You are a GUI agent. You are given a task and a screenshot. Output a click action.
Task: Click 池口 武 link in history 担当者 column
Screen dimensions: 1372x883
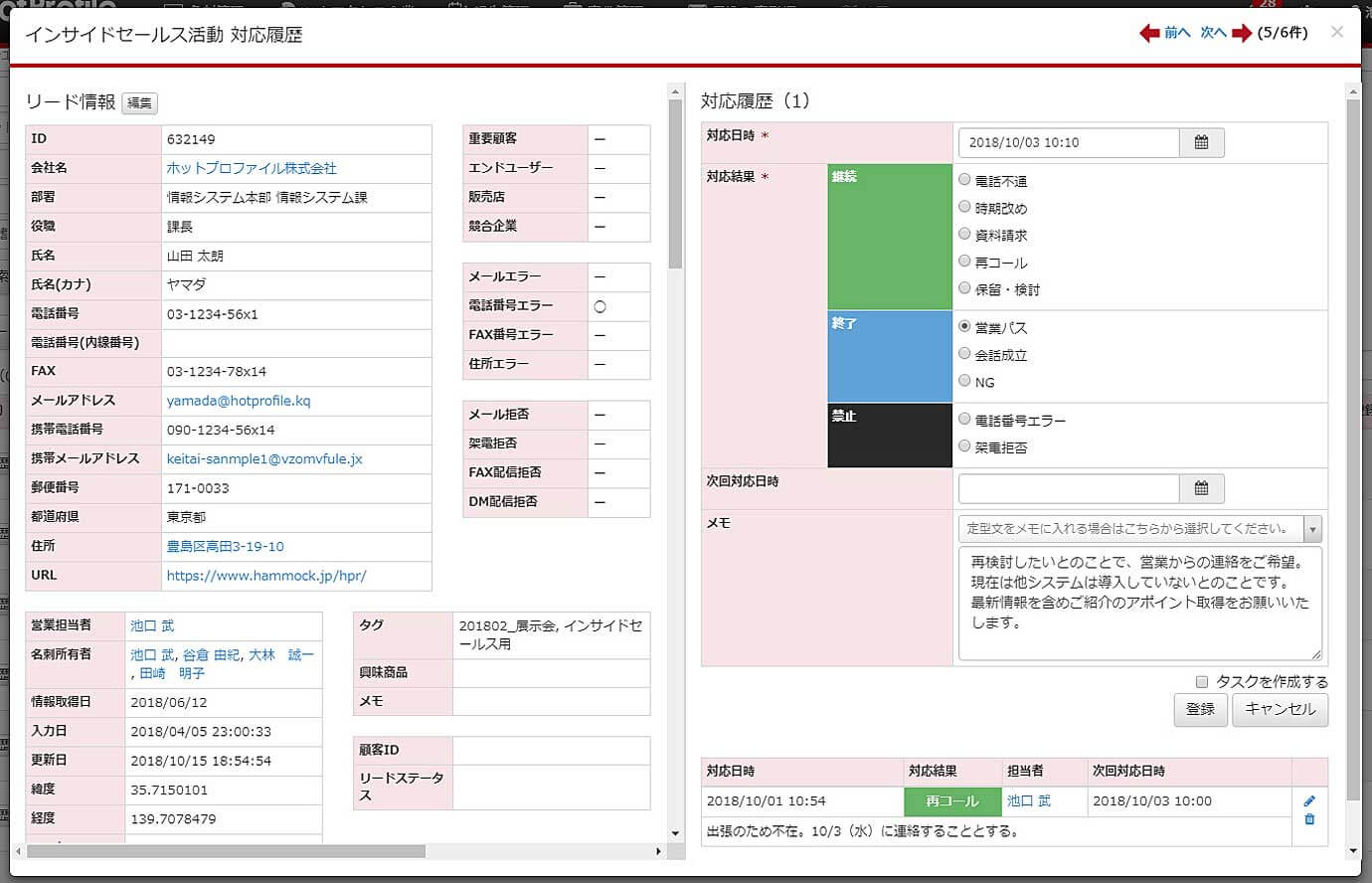[1029, 800]
